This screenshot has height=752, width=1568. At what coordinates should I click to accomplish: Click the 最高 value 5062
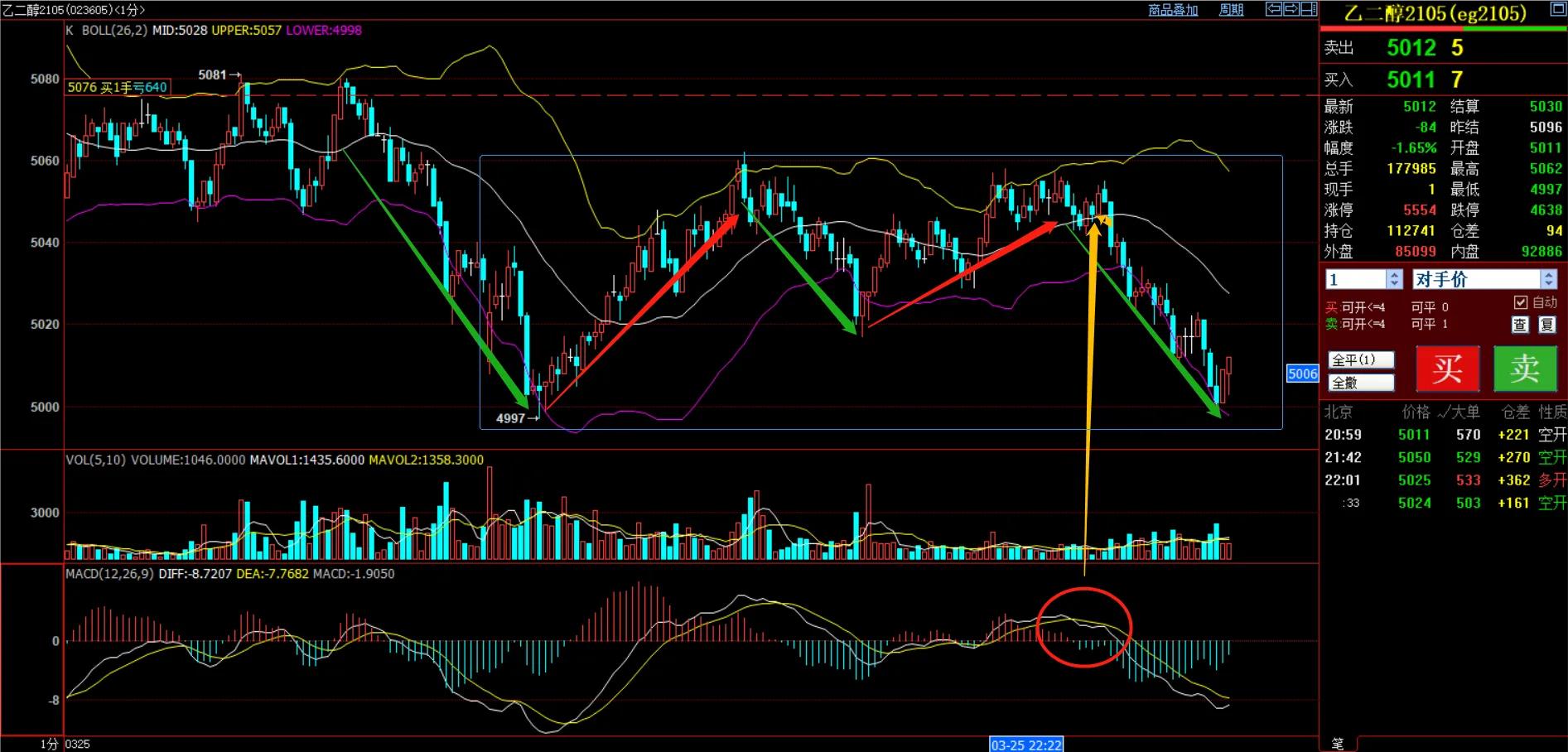click(1546, 169)
